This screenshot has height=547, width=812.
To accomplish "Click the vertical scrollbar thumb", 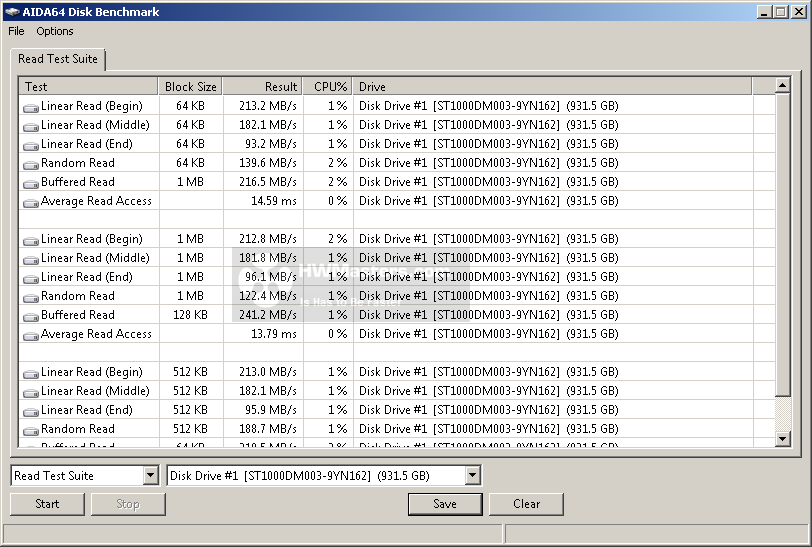I will (x=782, y=243).
